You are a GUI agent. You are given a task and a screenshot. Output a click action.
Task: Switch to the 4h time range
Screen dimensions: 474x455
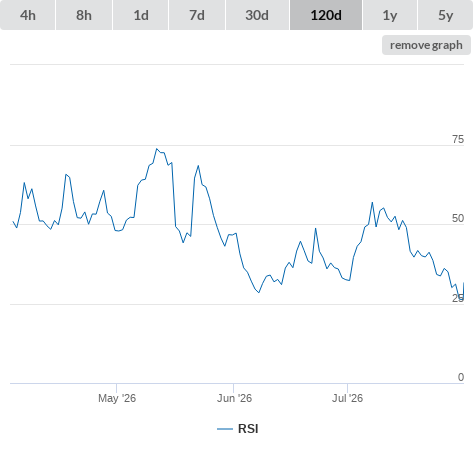click(x=28, y=15)
